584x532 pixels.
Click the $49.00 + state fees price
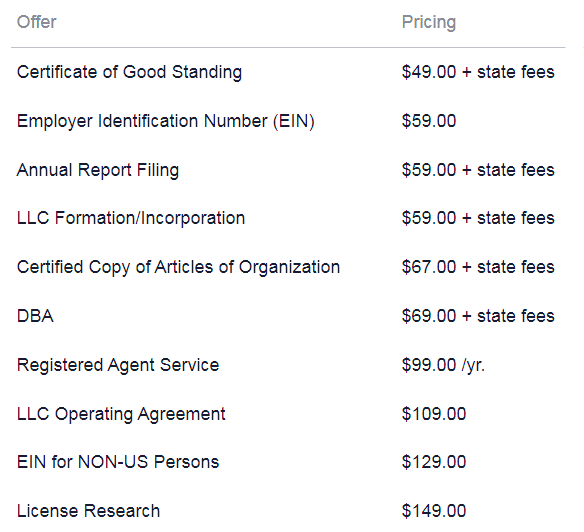[478, 72]
